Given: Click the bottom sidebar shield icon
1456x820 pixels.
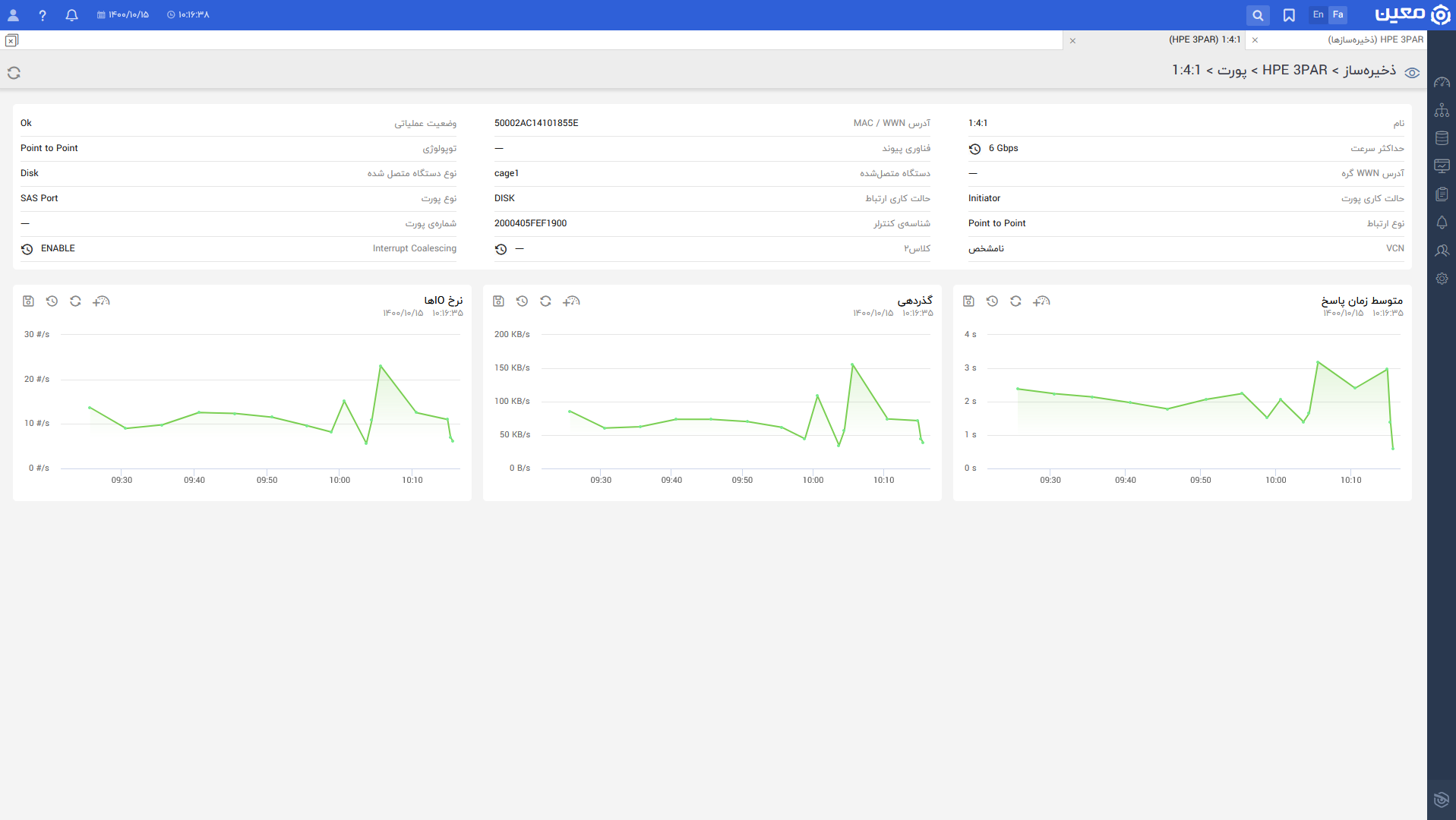Looking at the screenshot, I should (1442, 799).
